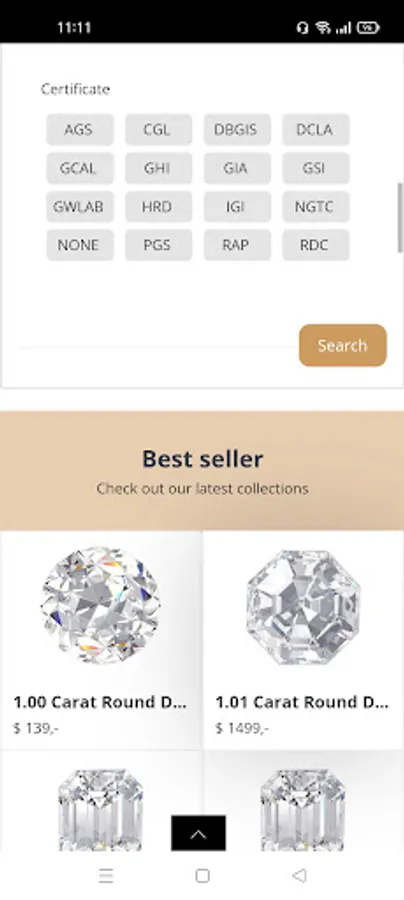Tap the Android back navigation icon
The height and width of the screenshot is (900, 404).
298,875
